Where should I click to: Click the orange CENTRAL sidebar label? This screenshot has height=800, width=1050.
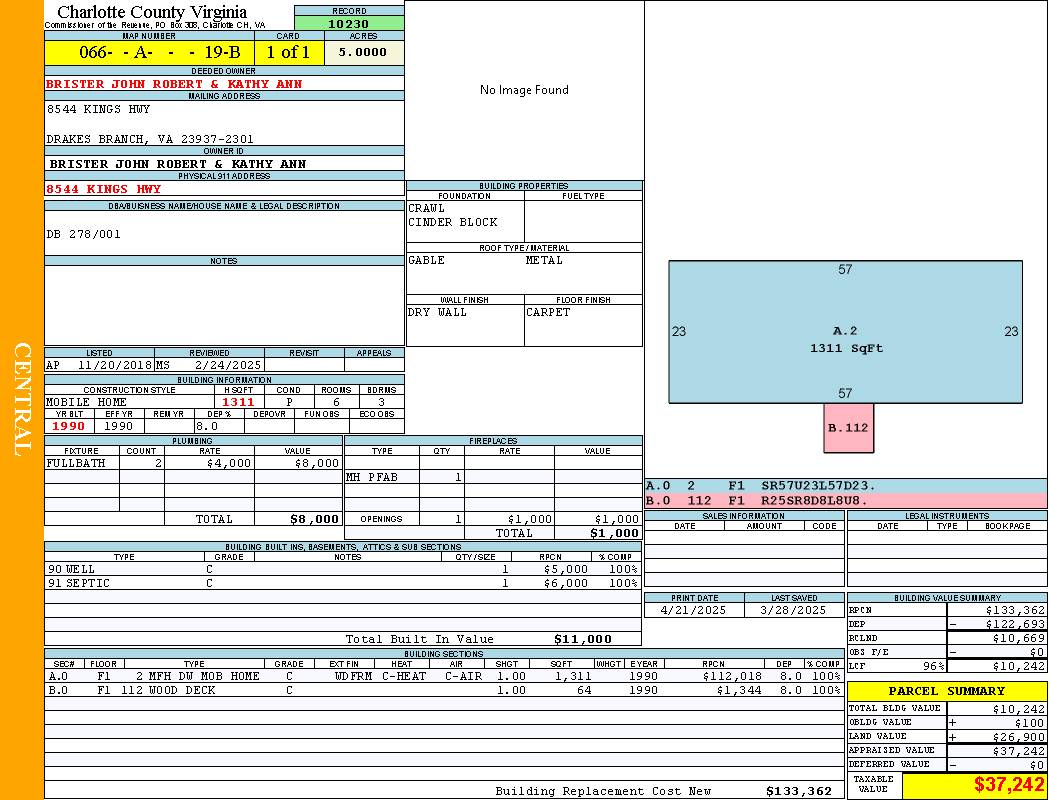(x=22, y=400)
